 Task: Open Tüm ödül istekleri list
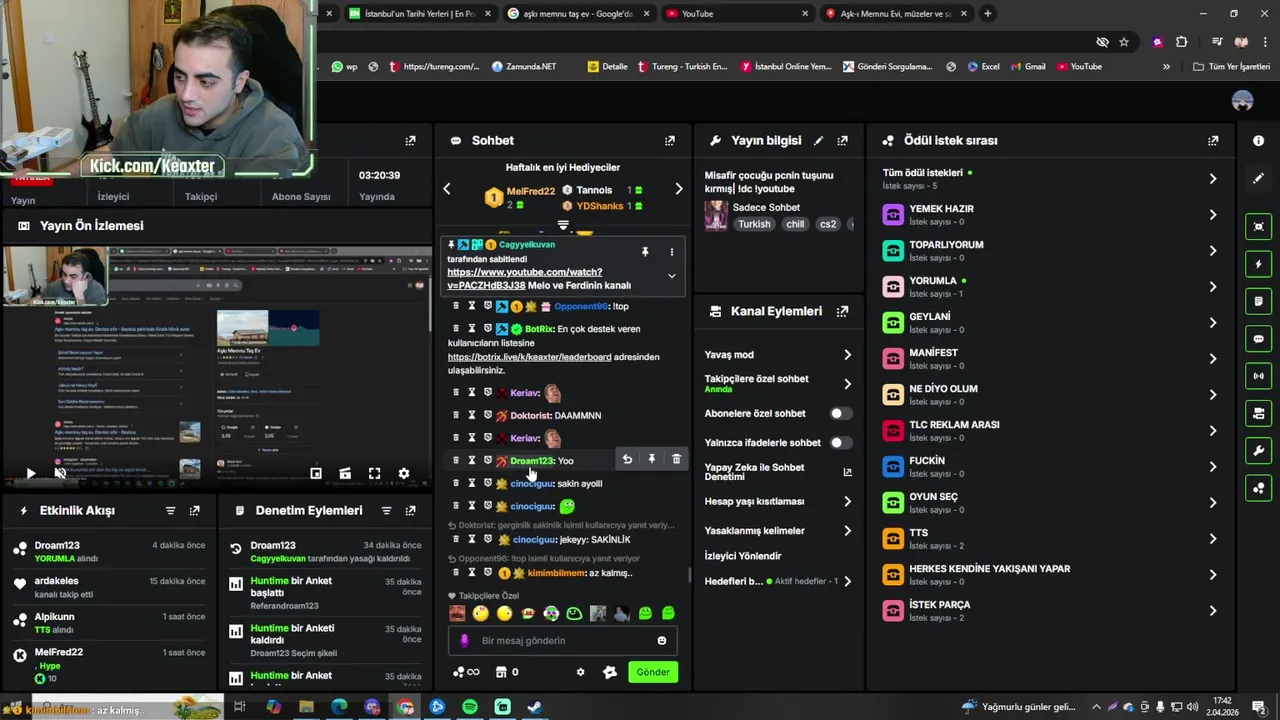[1051, 179]
